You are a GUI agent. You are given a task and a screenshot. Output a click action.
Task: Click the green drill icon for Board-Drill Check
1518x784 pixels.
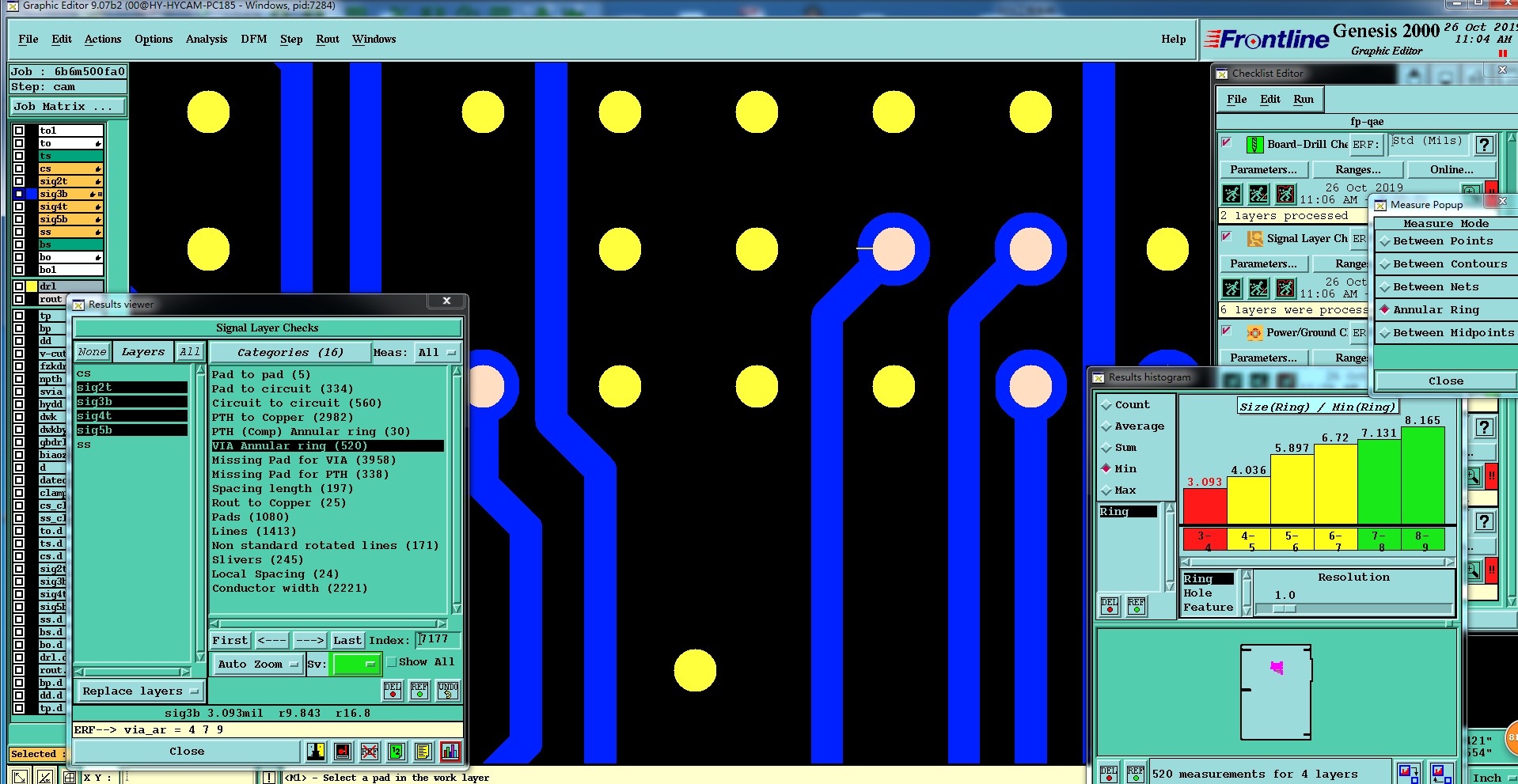1254,145
